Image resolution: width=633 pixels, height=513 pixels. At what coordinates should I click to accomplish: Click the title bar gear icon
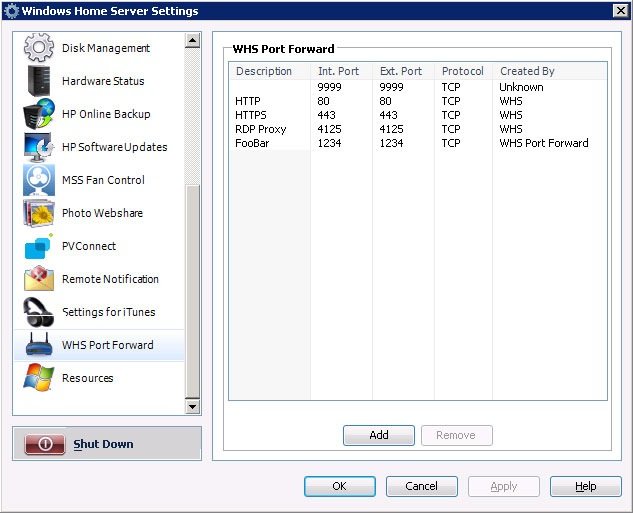(x=11, y=11)
